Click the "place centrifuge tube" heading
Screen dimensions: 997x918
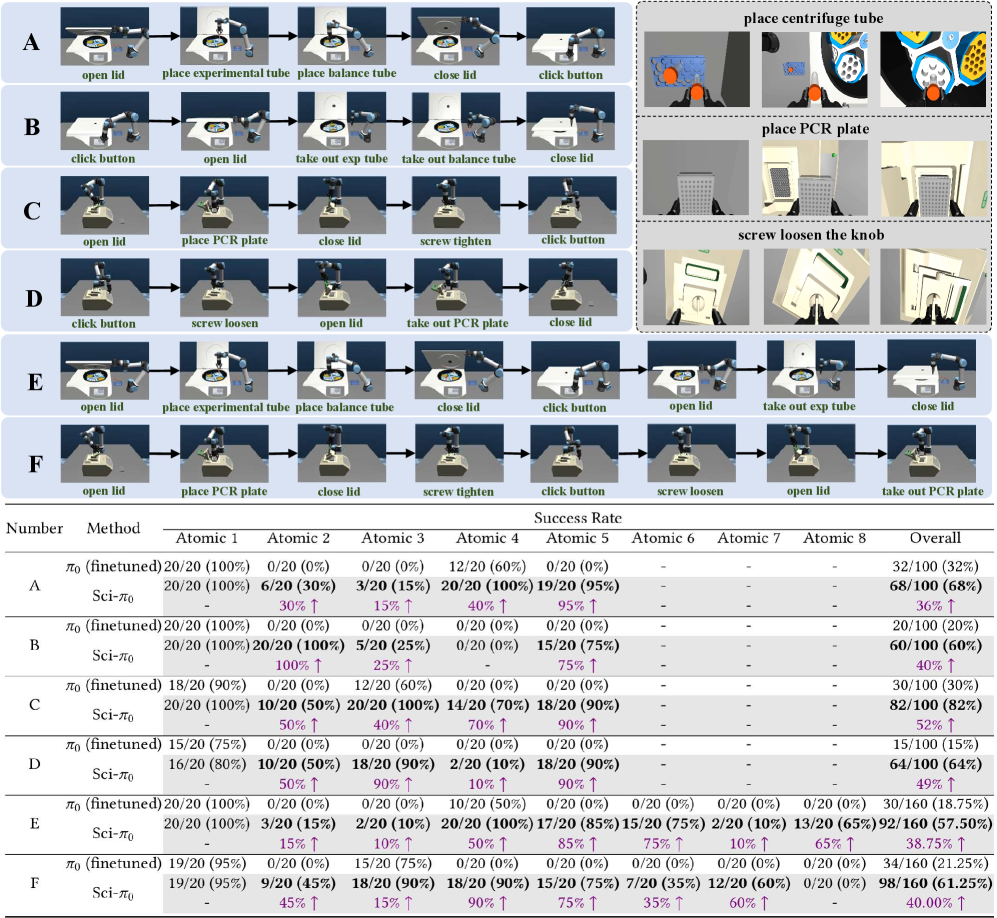click(x=815, y=17)
